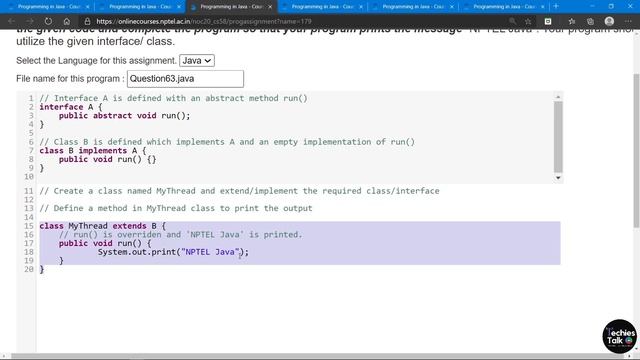Close the active Programming in Java tab
Image resolution: width=640 pixels, height=360 pixels.
click(270, 7)
